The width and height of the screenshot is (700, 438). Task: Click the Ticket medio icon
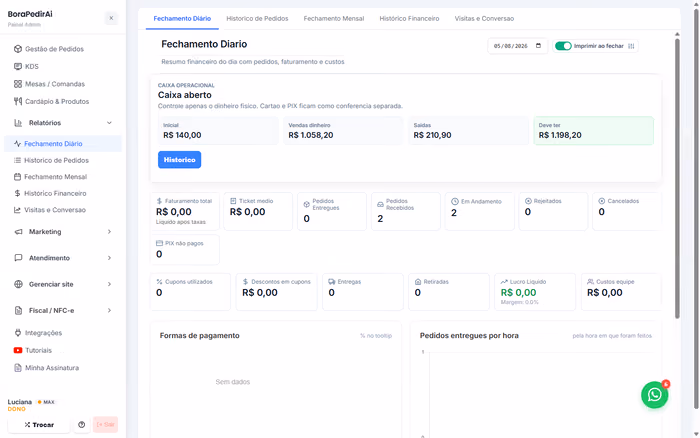tap(233, 201)
